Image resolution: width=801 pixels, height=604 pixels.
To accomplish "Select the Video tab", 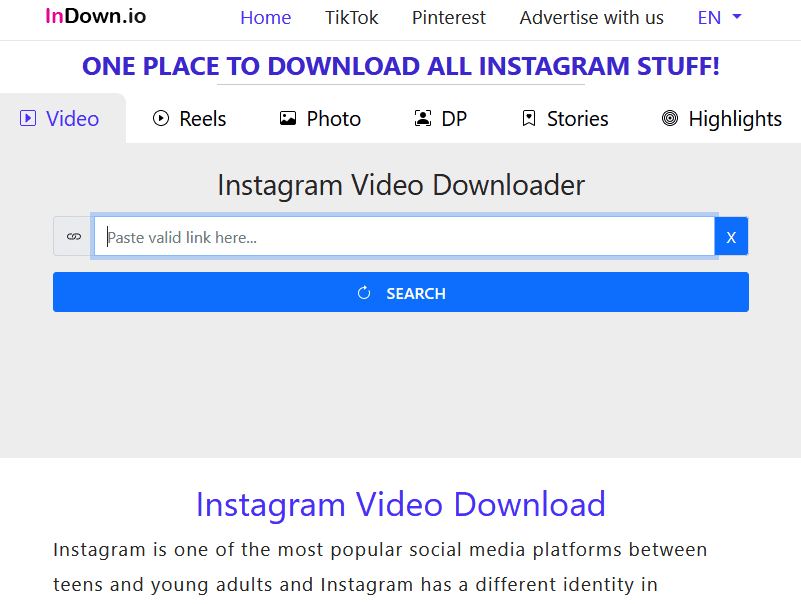I will 63,119.
